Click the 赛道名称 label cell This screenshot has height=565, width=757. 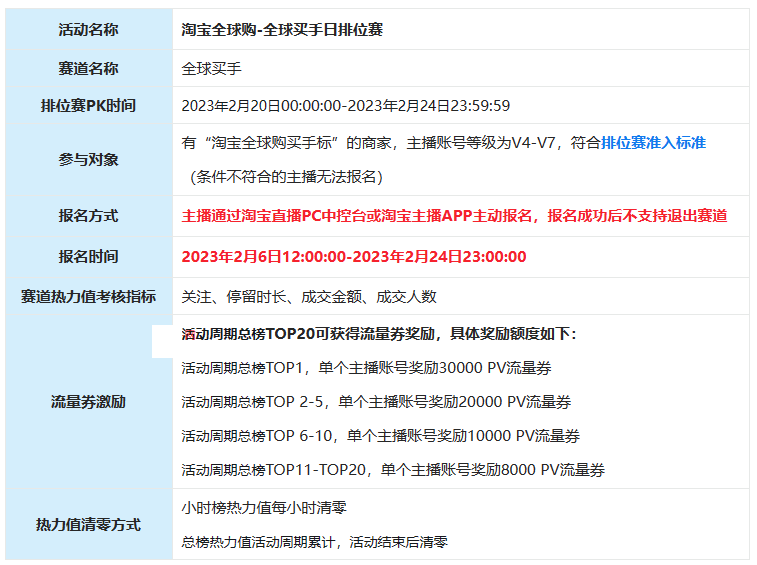(89, 68)
